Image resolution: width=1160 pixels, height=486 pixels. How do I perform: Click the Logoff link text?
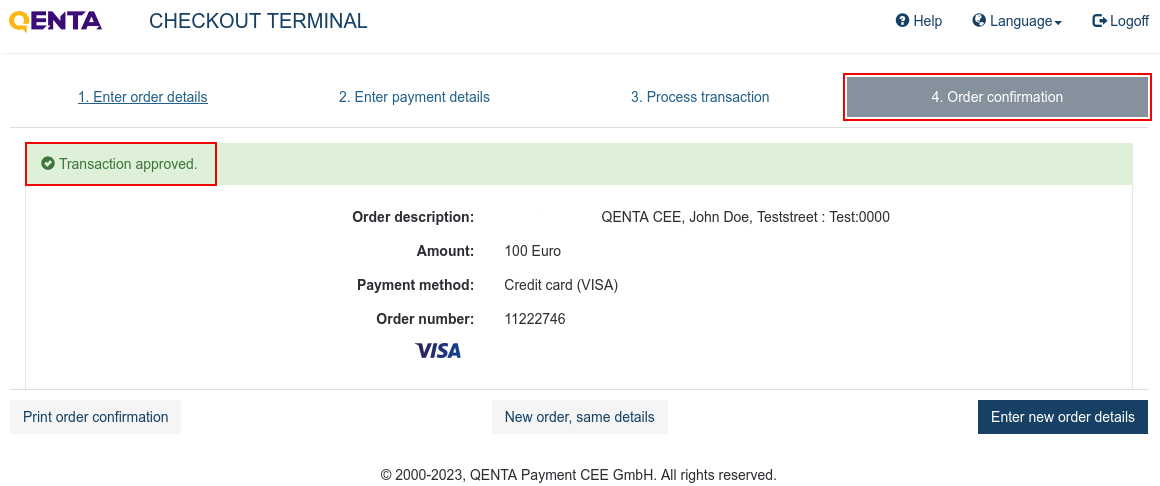[1129, 21]
